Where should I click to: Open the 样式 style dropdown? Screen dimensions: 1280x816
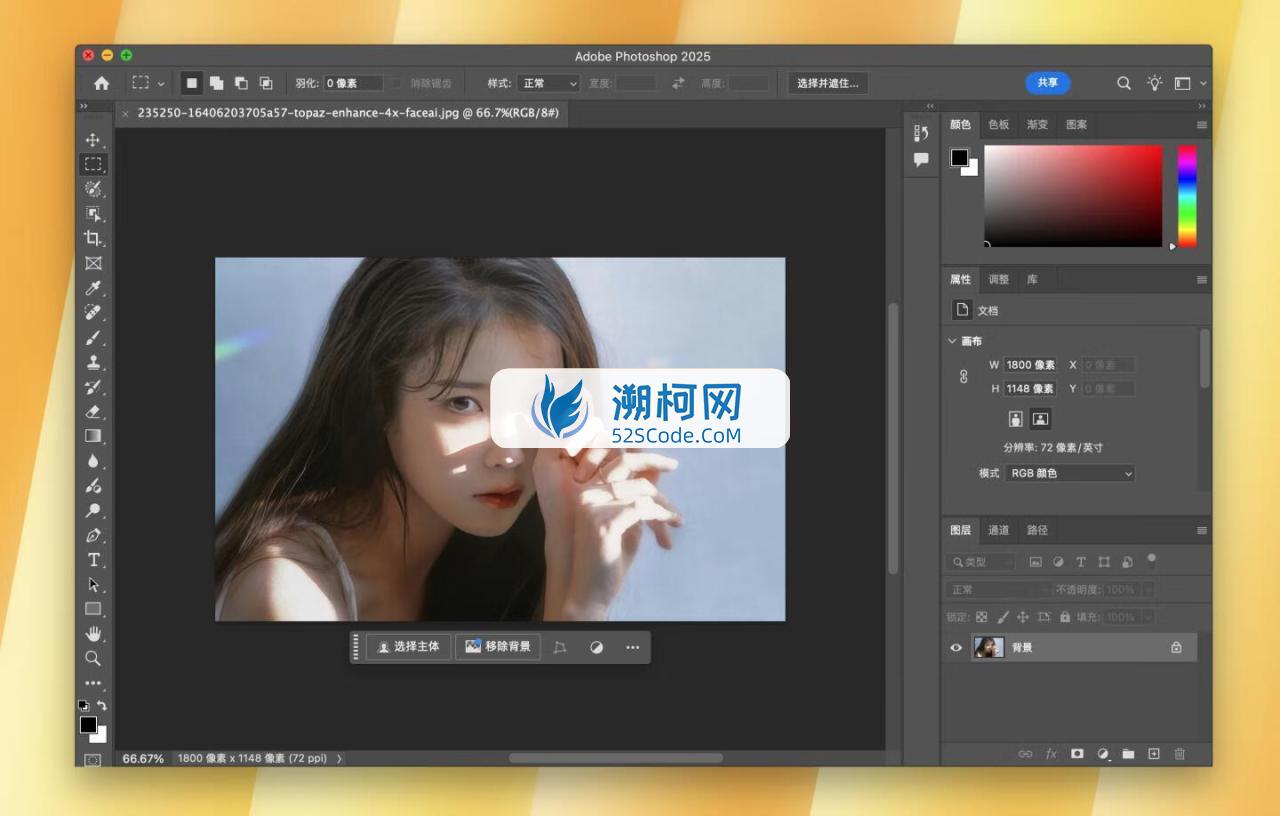pos(549,83)
